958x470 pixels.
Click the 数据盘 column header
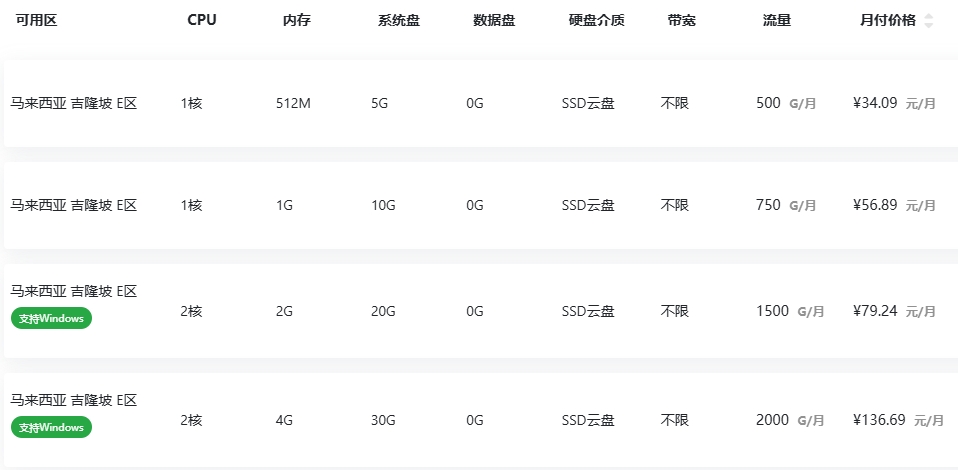point(494,20)
